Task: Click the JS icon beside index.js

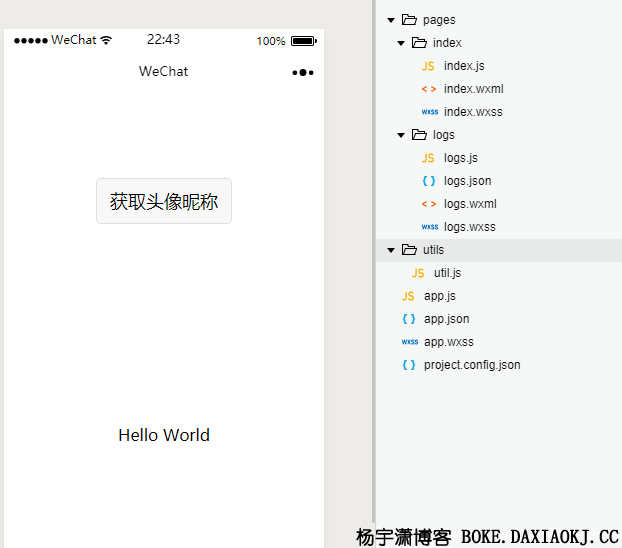Action: tap(428, 66)
